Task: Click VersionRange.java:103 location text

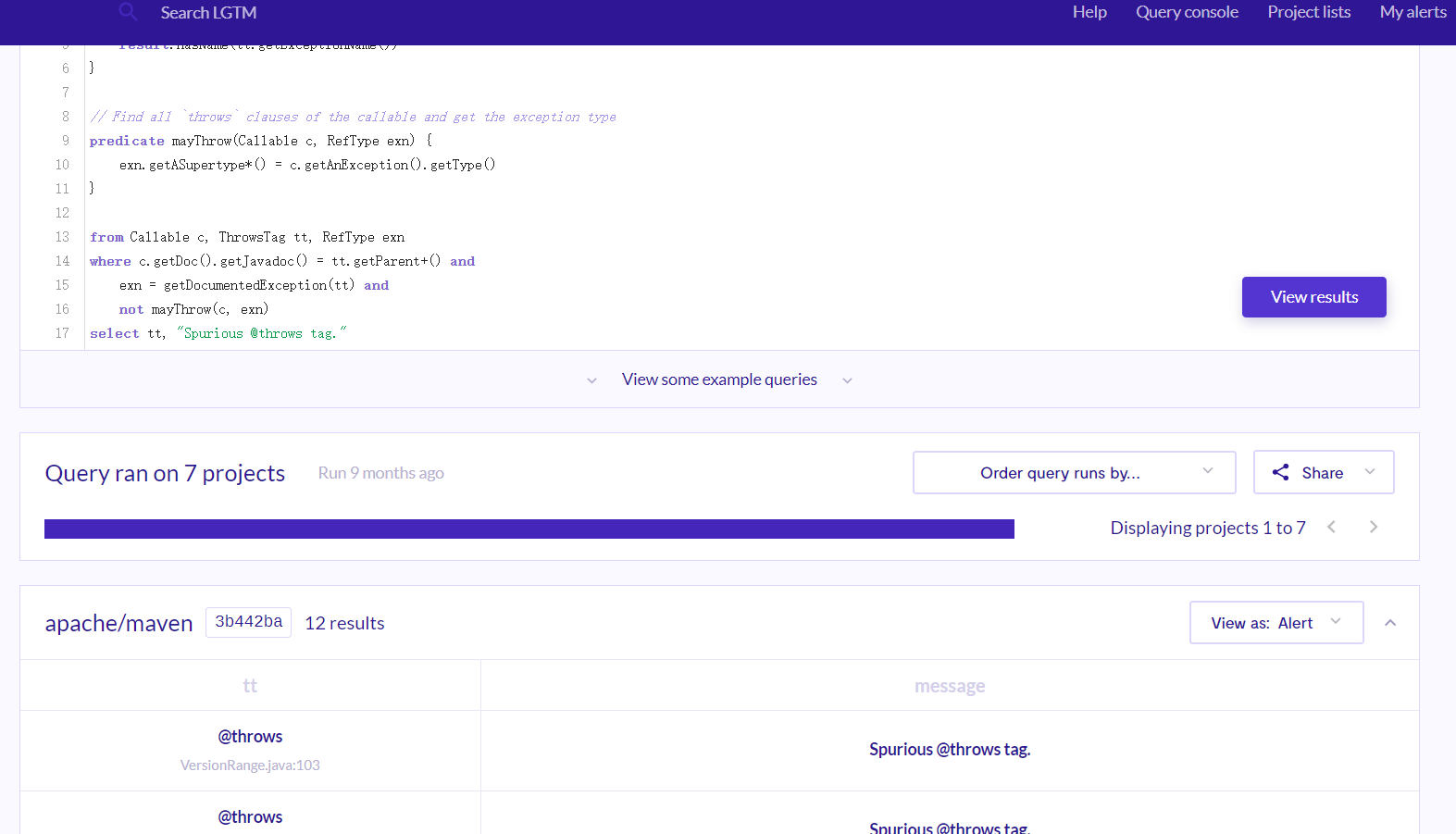Action: click(250, 766)
